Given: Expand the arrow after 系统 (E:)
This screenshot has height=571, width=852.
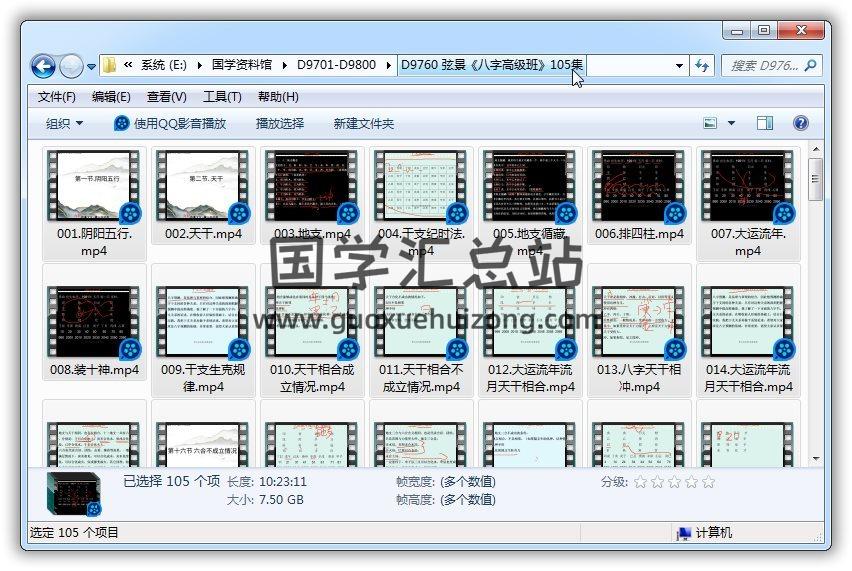Looking at the screenshot, I should click(x=199, y=66).
